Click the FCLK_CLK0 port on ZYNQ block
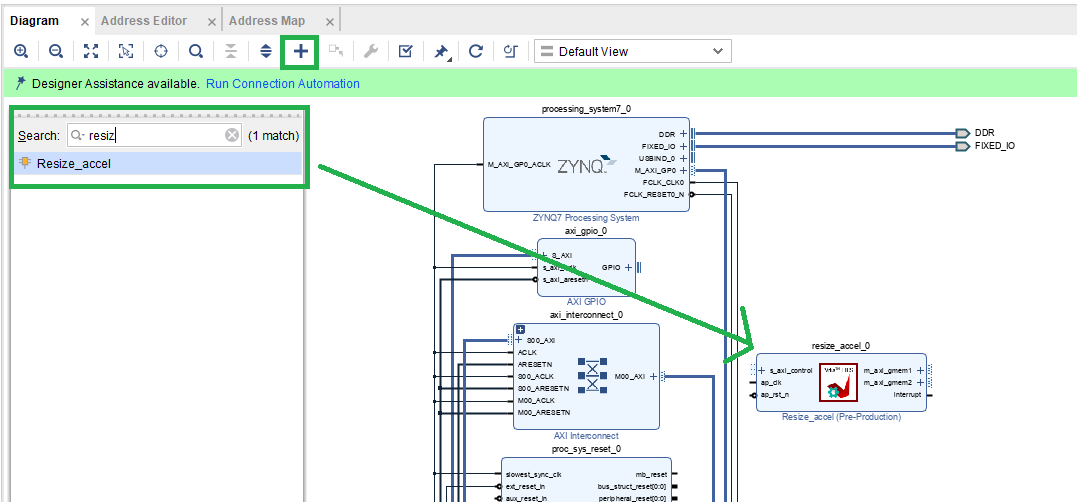Image resolution: width=1077 pixels, height=502 pixels. (x=664, y=183)
